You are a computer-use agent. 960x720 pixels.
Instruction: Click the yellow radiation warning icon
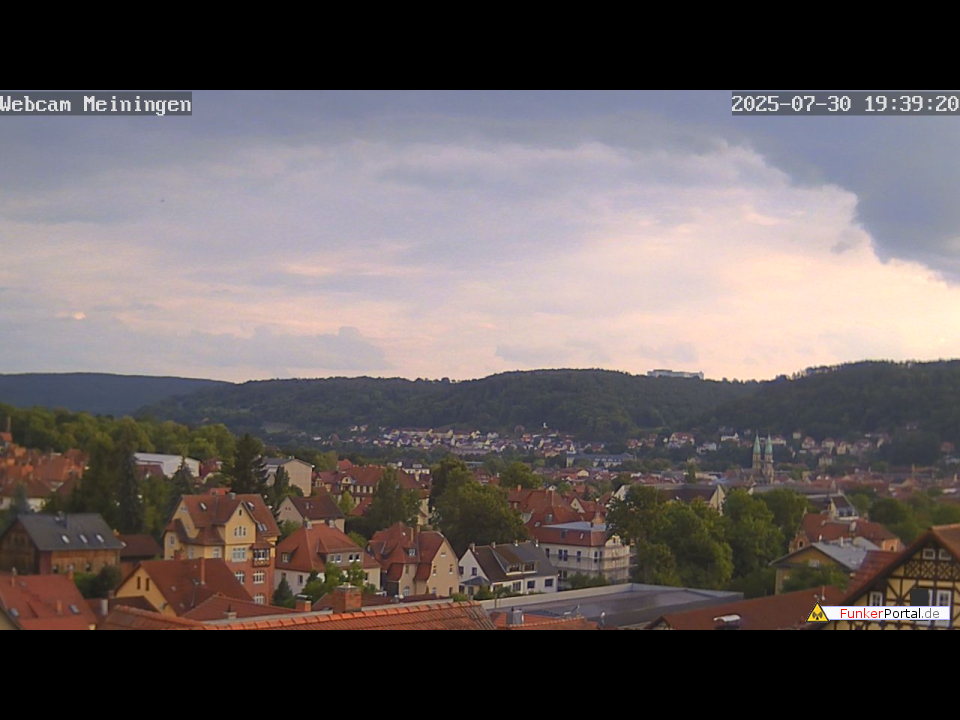coord(817,613)
